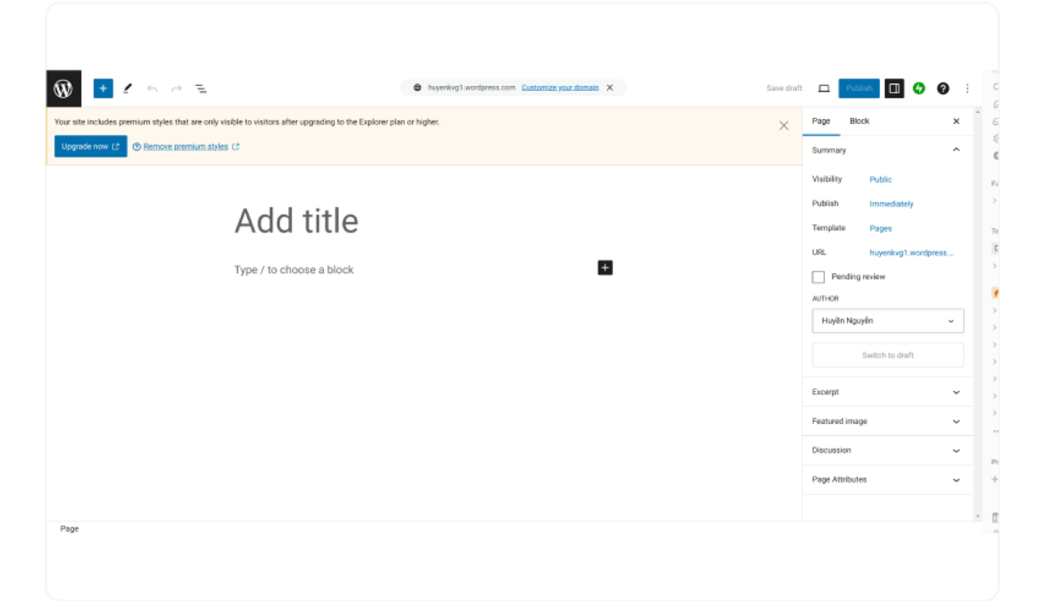Click the Undo arrow icon
This screenshot has height=601, width=1044.
(x=152, y=88)
